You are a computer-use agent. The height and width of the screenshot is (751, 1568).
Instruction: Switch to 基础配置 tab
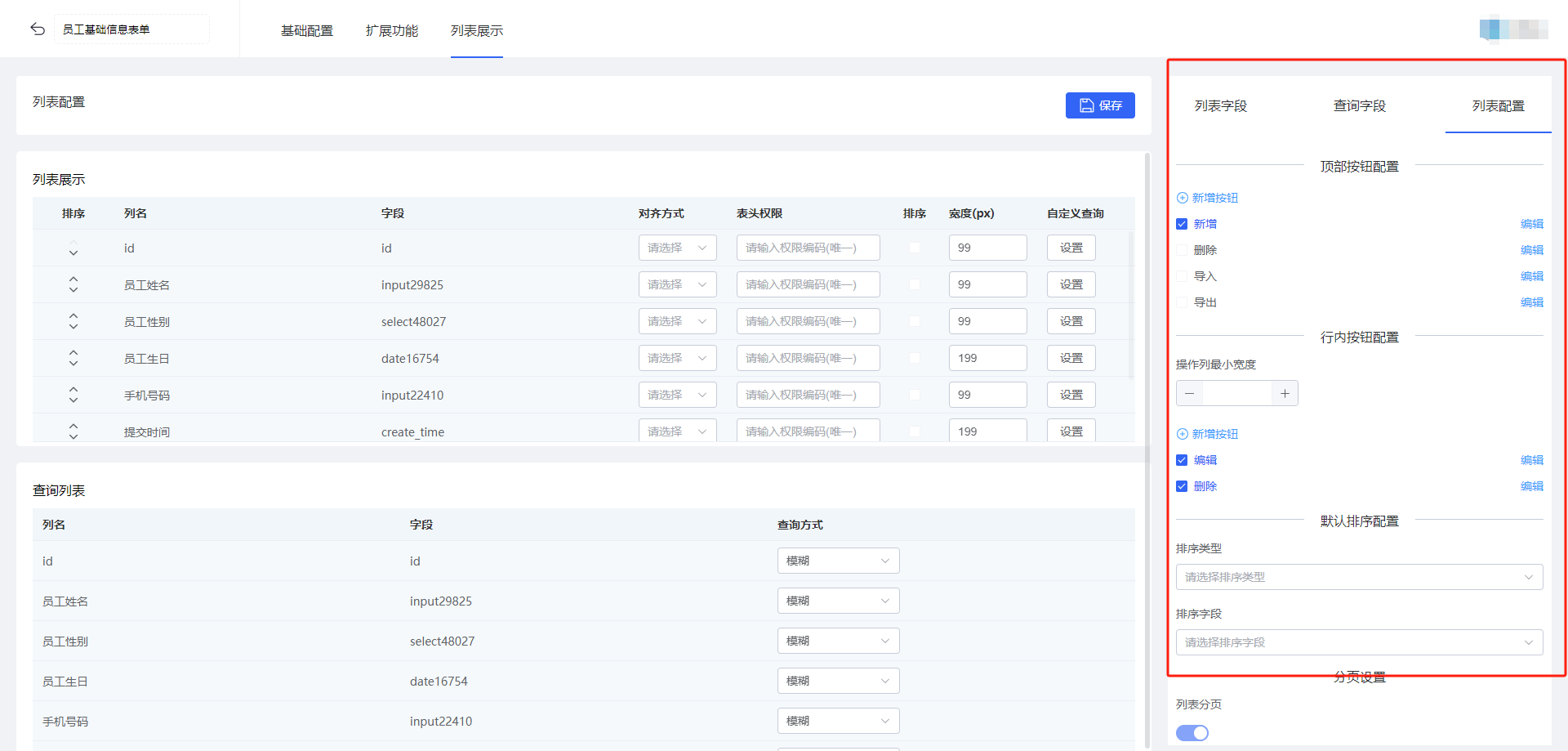(x=307, y=31)
